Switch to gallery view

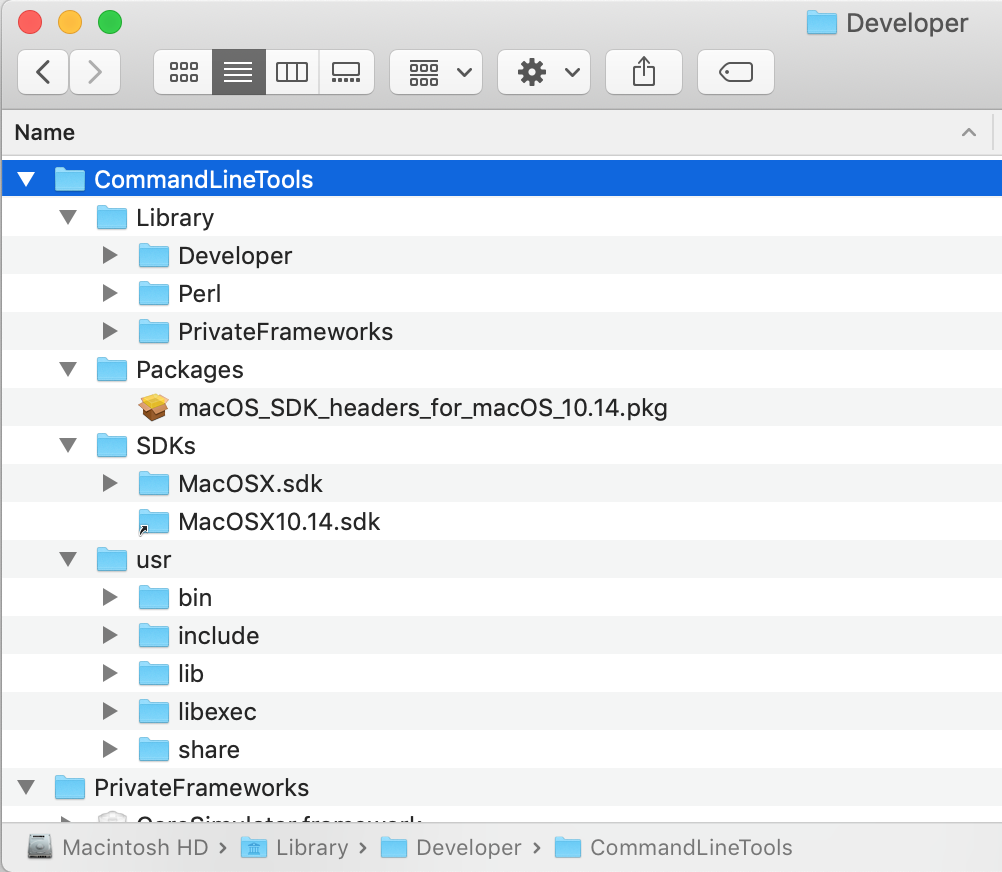pyautogui.click(x=346, y=72)
